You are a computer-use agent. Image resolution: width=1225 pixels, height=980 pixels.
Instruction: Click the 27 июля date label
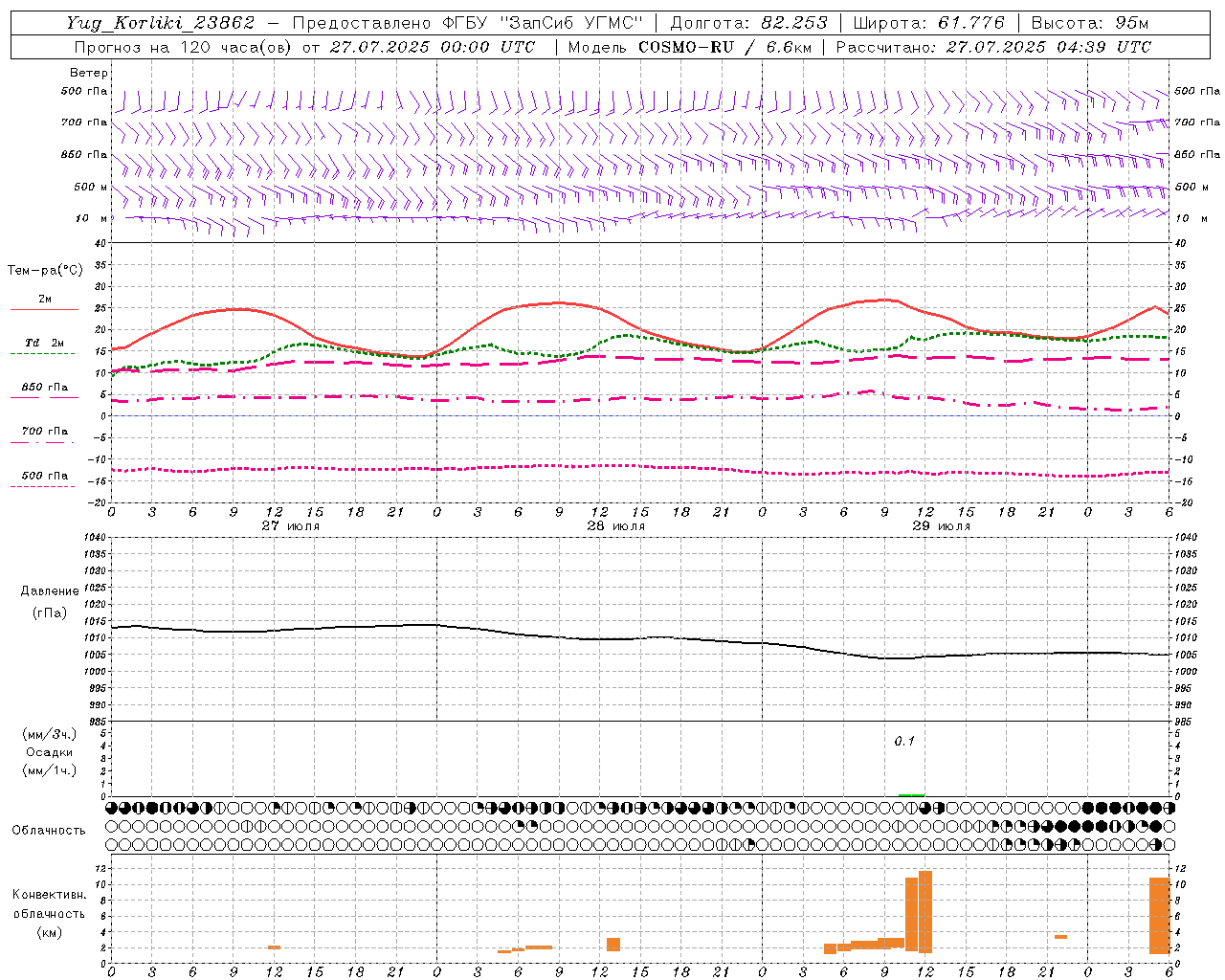tap(291, 526)
